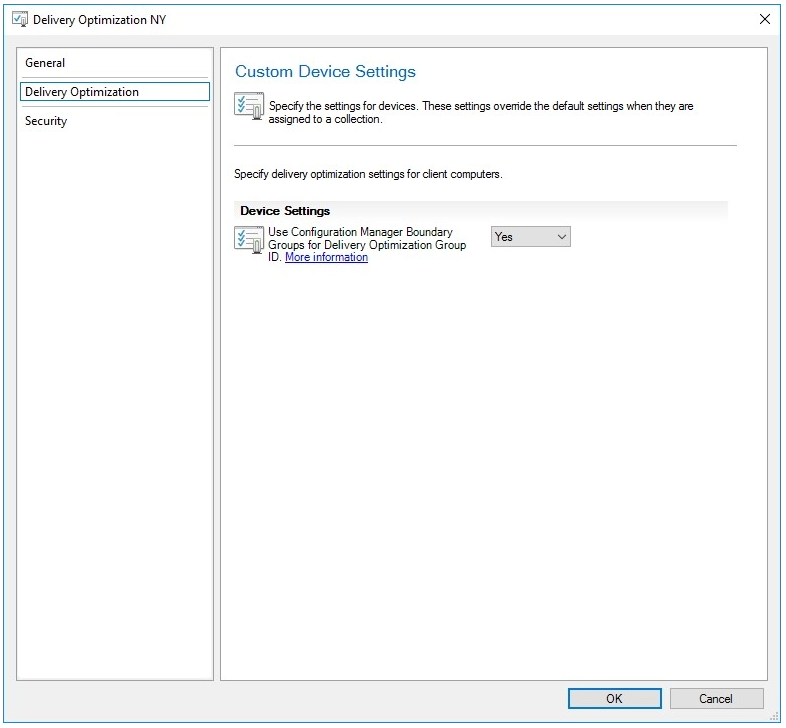This screenshot has height=728, width=786.
Task: Close the Delivery Optimization NY dialog
Action: 764,19
